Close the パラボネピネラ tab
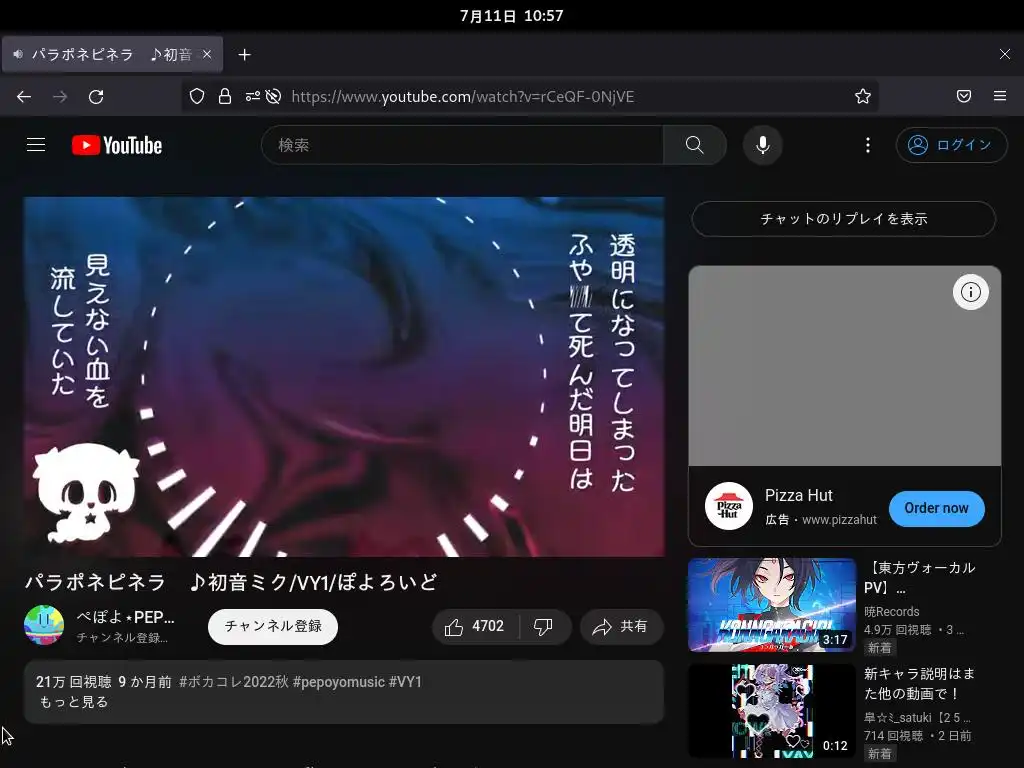This screenshot has width=1024, height=768. click(207, 54)
